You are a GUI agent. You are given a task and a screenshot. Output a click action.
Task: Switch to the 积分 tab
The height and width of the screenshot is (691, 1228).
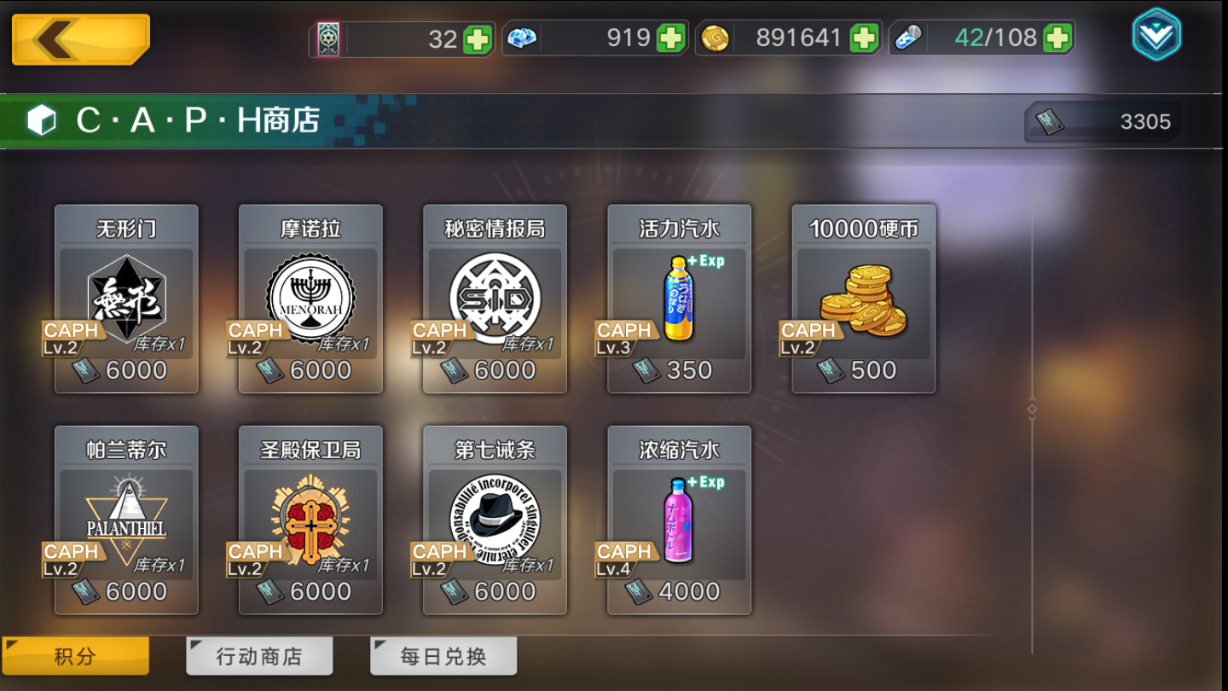[x=76, y=656]
